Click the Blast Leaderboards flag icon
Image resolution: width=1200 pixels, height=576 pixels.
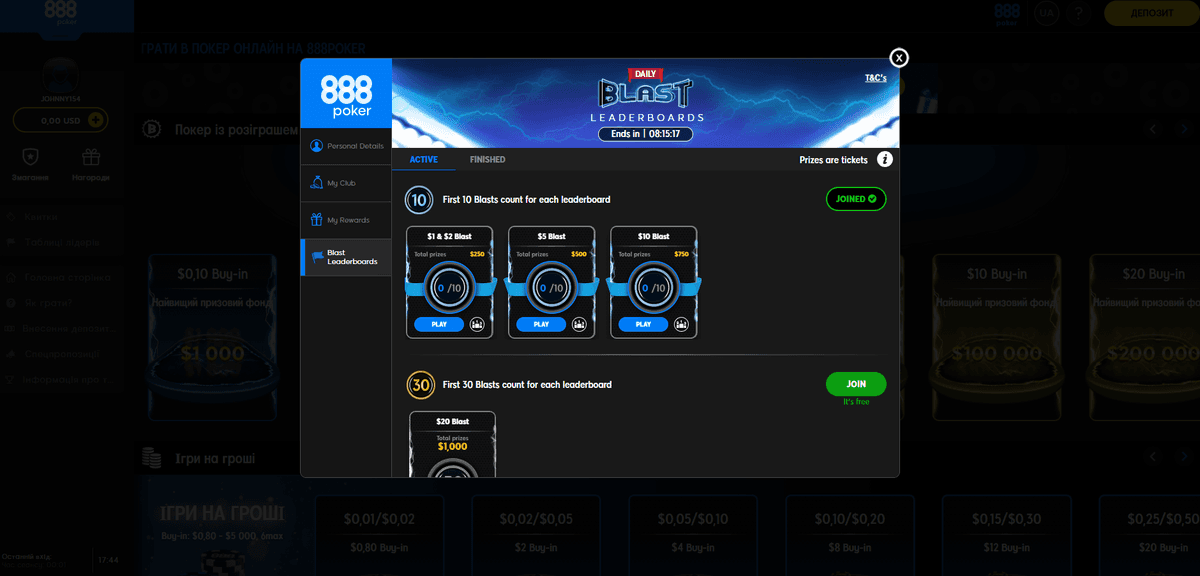(x=317, y=257)
